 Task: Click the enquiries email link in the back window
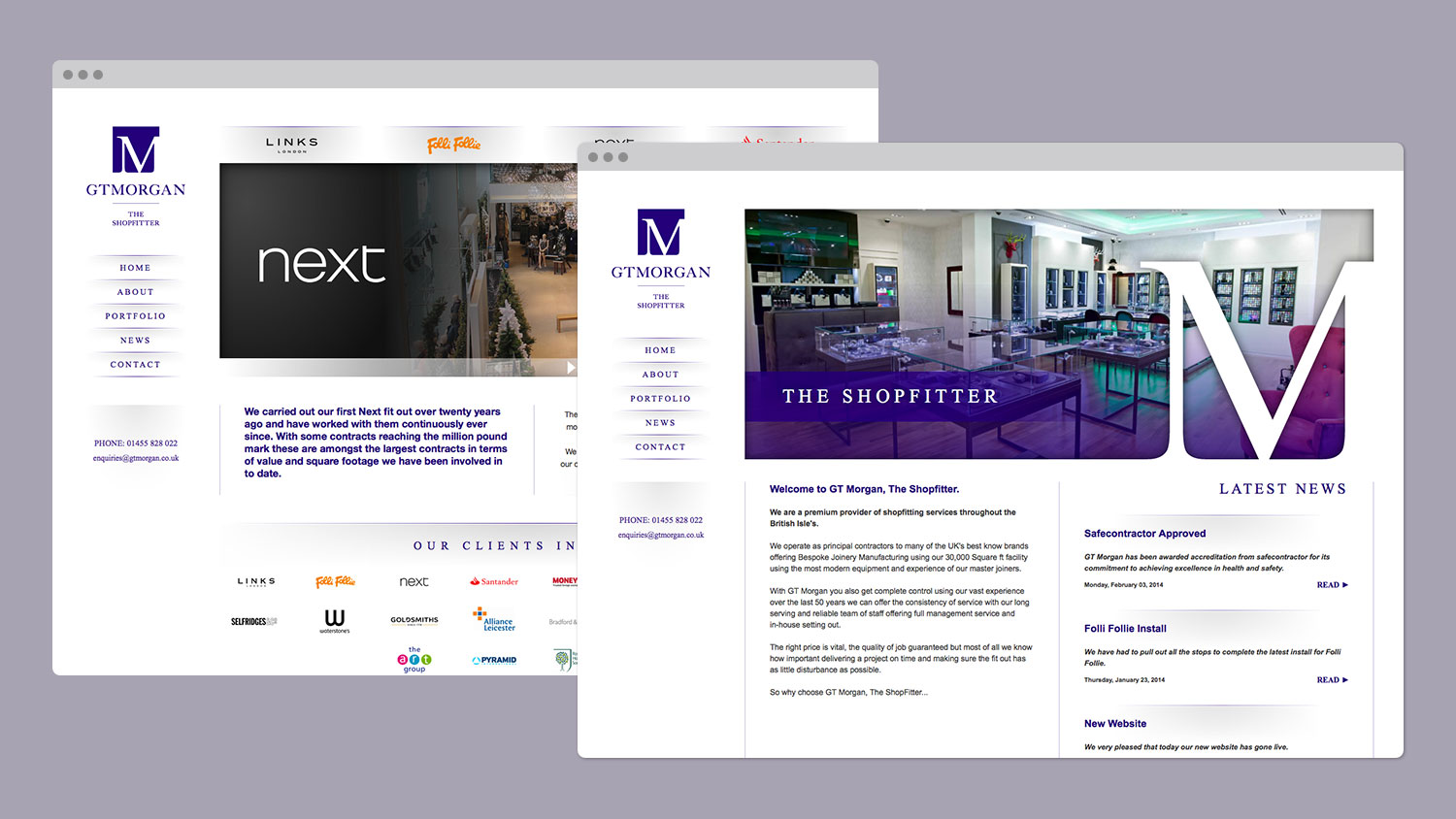[x=136, y=458]
